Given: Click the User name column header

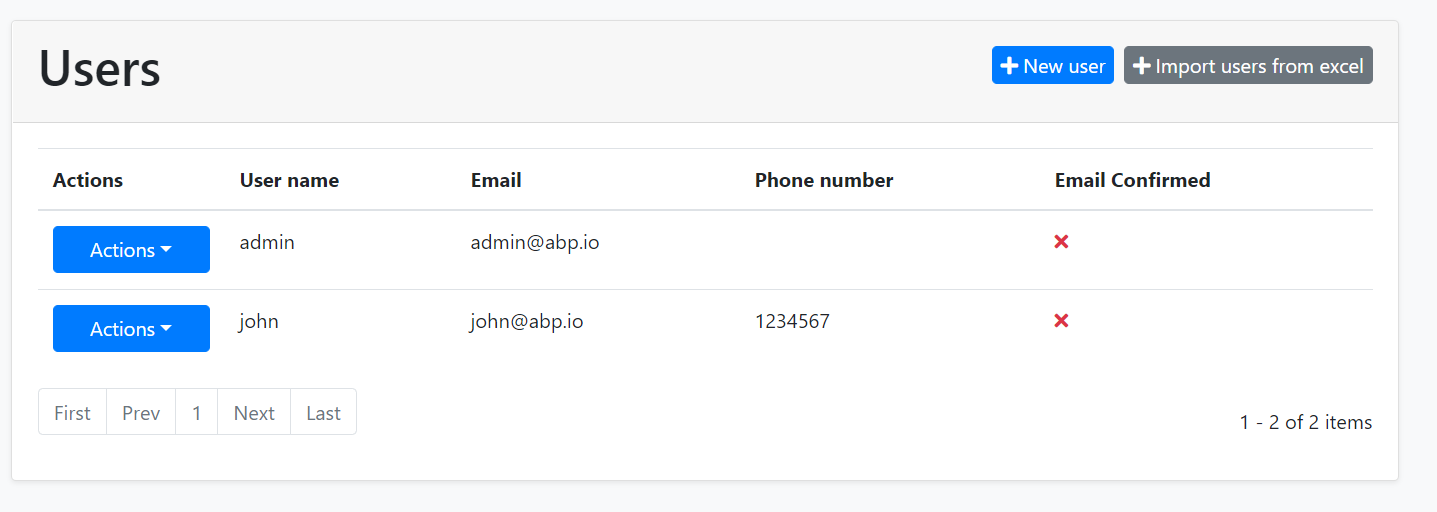Looking at the screenshot, I should tap(289, 181).
